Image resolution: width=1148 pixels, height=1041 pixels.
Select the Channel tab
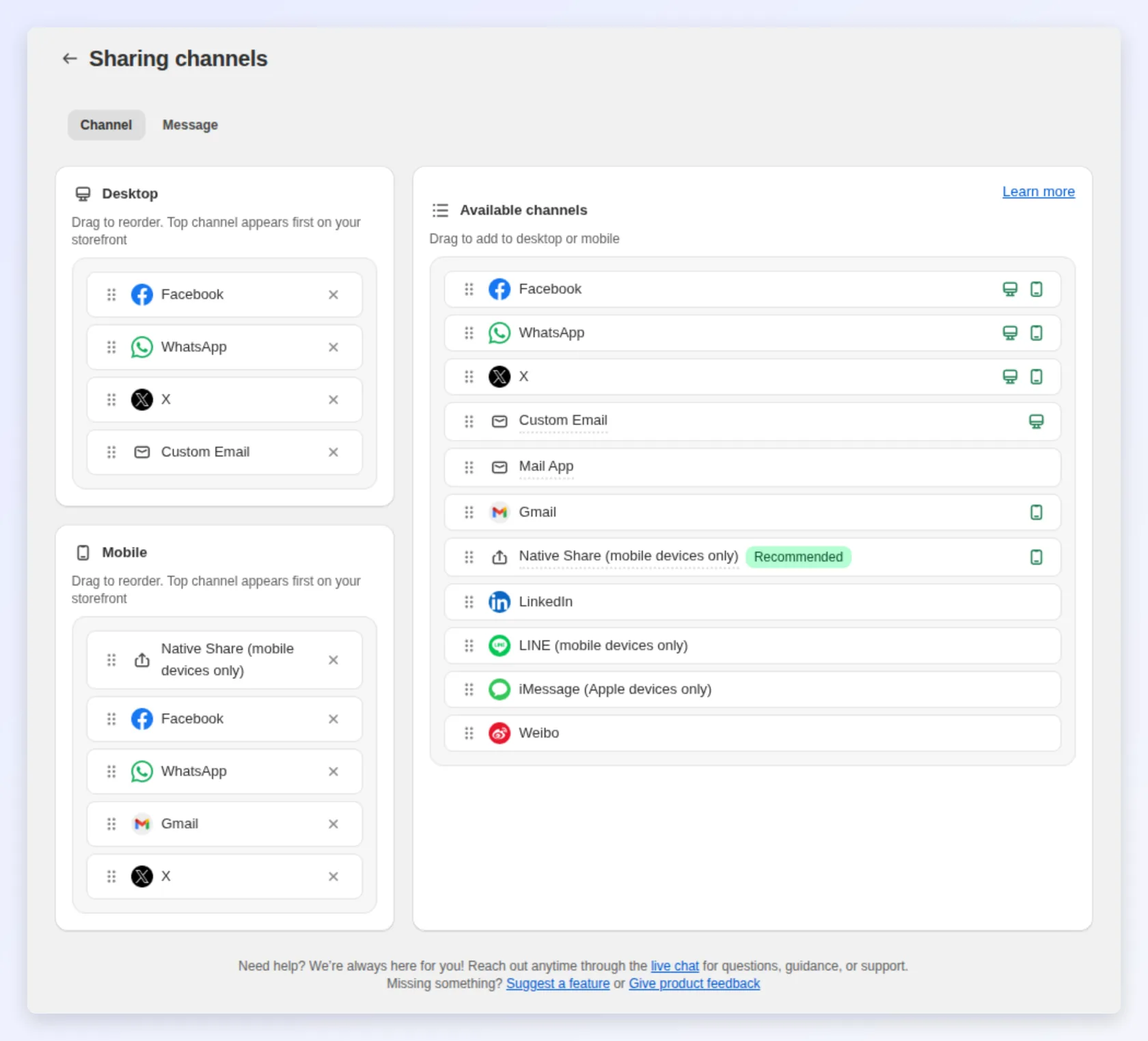(x=106, y=125)
